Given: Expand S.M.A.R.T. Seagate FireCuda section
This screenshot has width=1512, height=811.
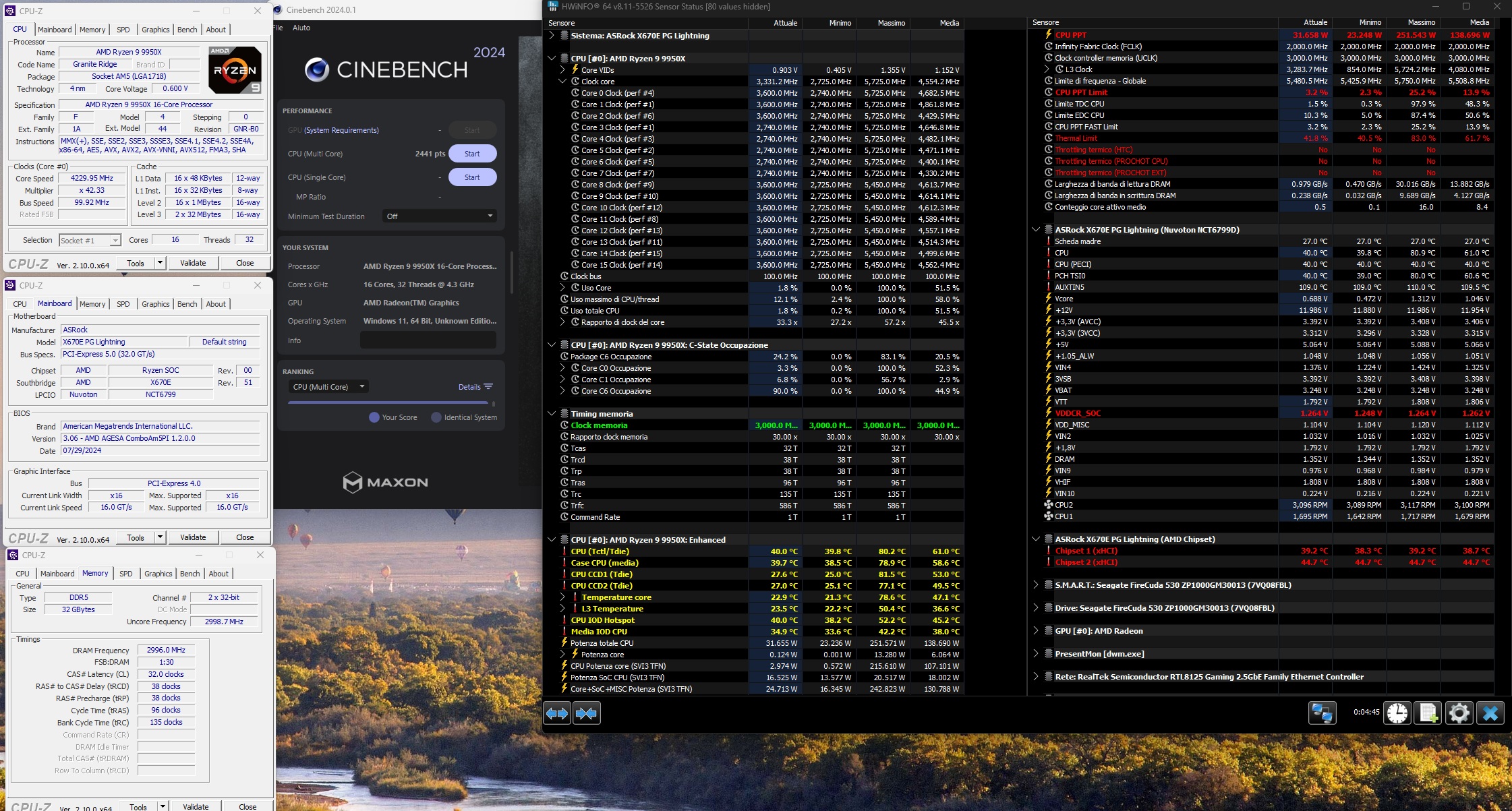Looking at the screenshot, I should point(1036,585).
